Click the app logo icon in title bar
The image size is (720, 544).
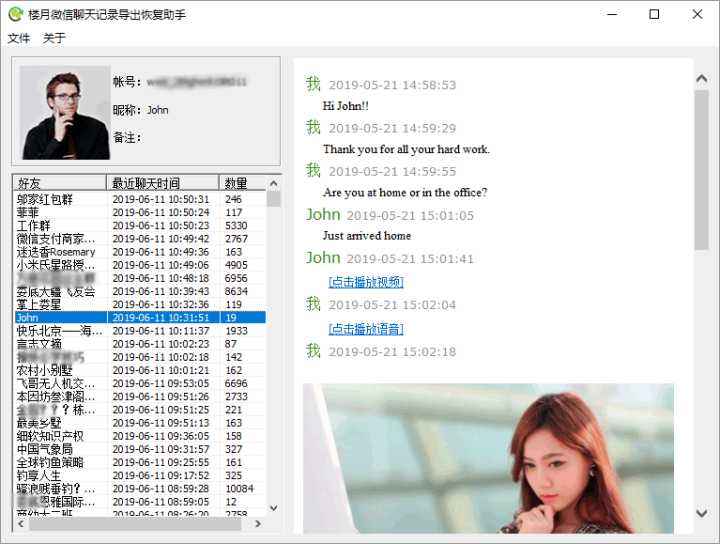pyautogui.click(x=15, y=14)
